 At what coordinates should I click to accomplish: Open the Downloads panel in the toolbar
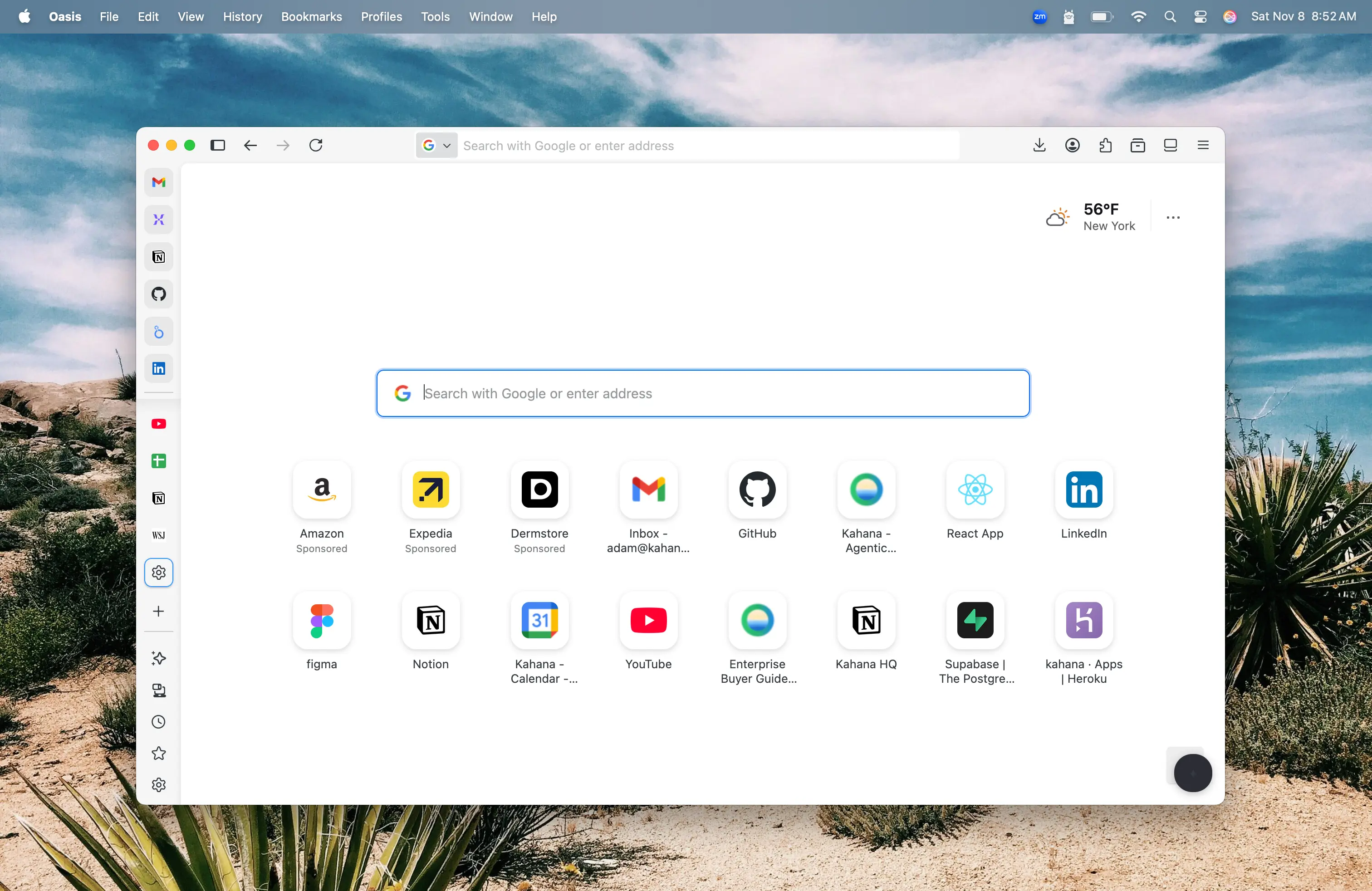click(1039, 145)
